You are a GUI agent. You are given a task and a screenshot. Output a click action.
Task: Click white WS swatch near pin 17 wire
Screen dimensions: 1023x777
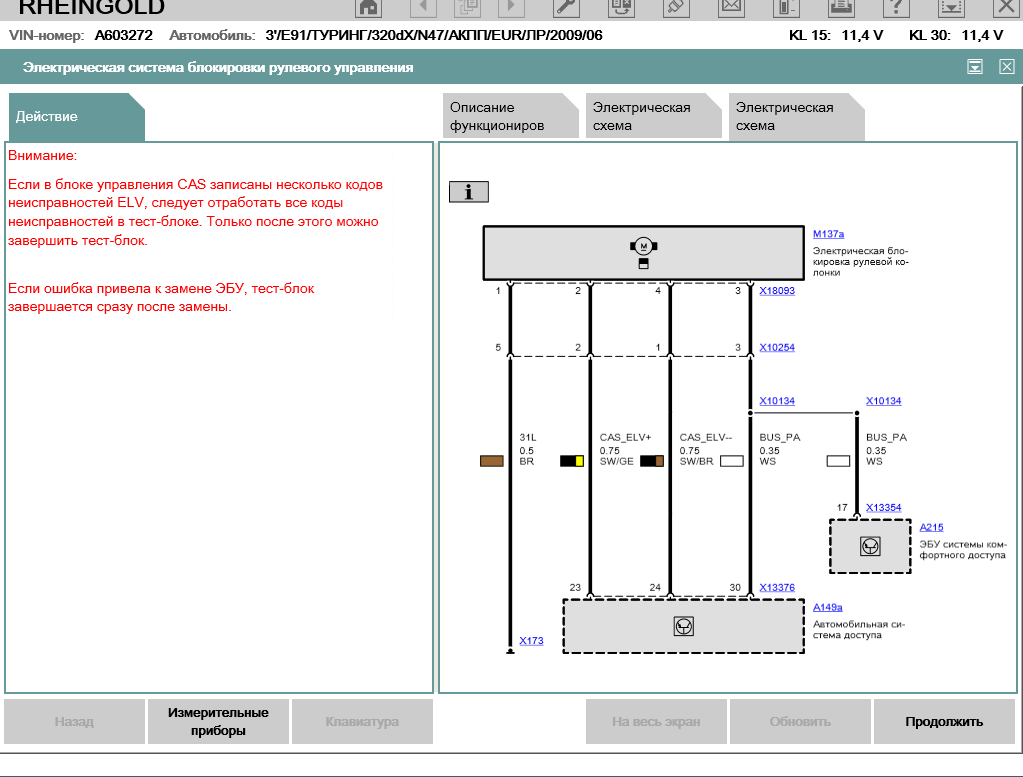pos(838,461)
